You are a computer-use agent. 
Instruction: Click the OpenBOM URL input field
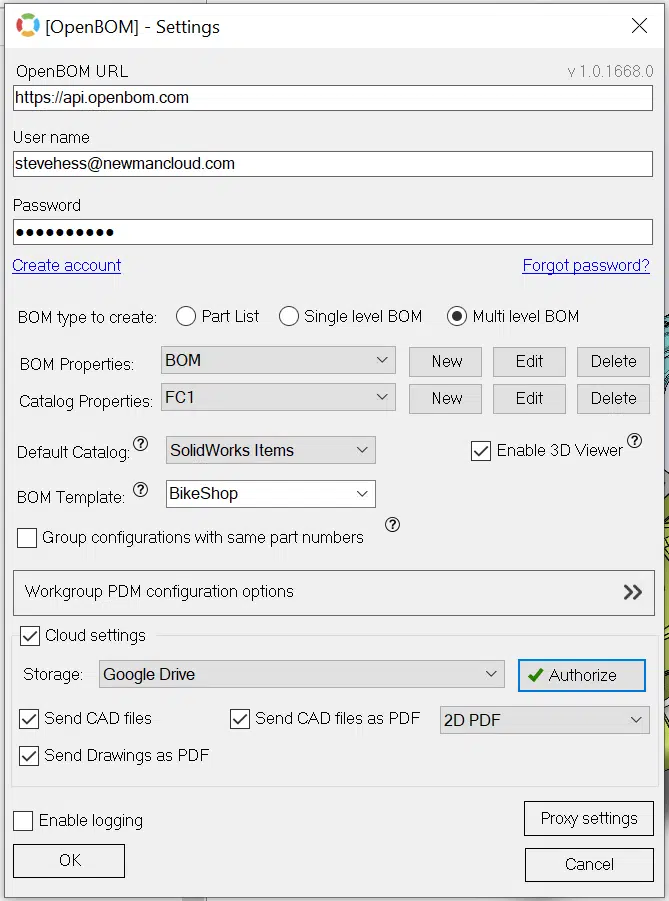(x=333, y=98)
